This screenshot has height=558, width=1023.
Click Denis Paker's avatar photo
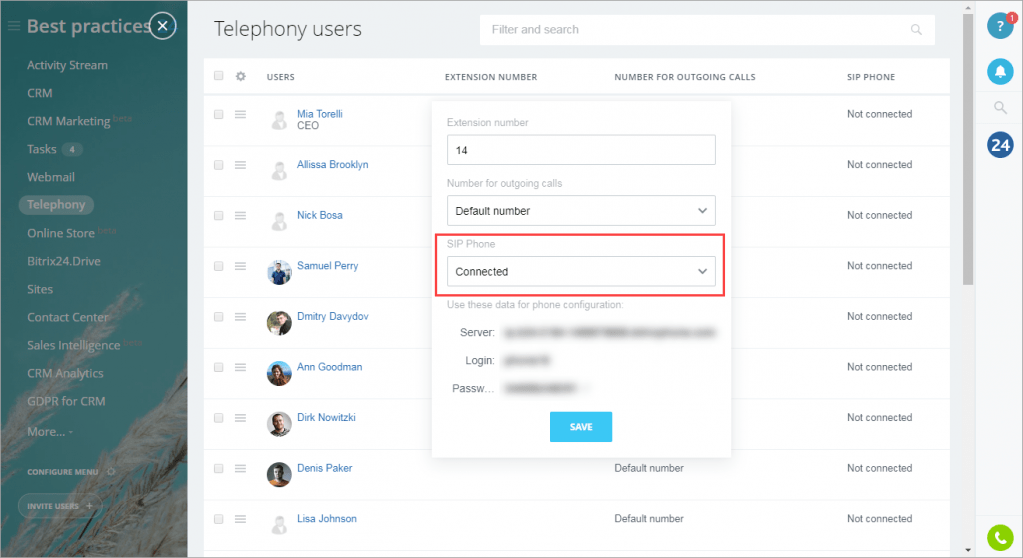tap(279, 474)
